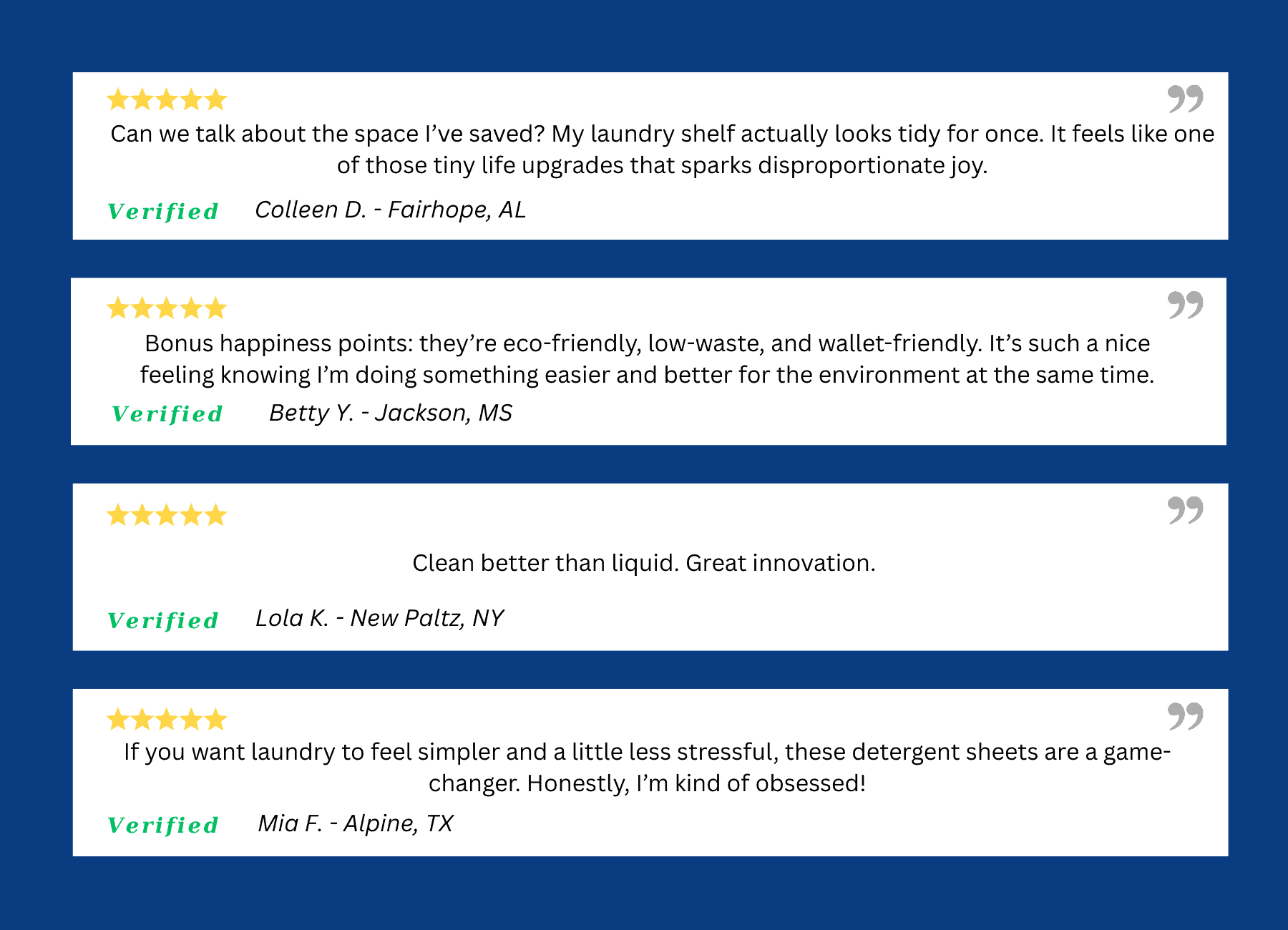Click the star rating on Mia F.'s review
Viewport: 1288px width, 930px height.
click(x=167, y=719)
